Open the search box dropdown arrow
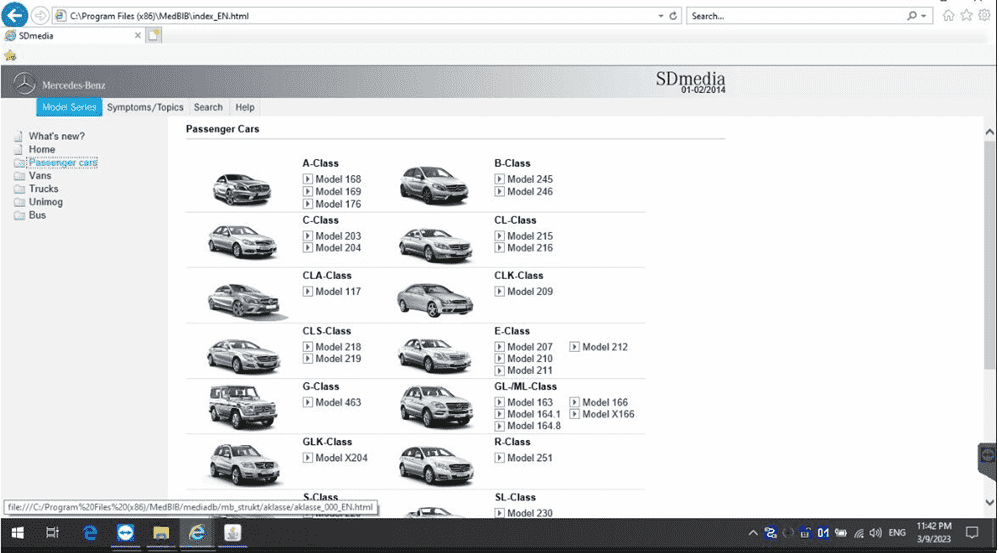Viewport: 999px width, 553px height. 924,16
